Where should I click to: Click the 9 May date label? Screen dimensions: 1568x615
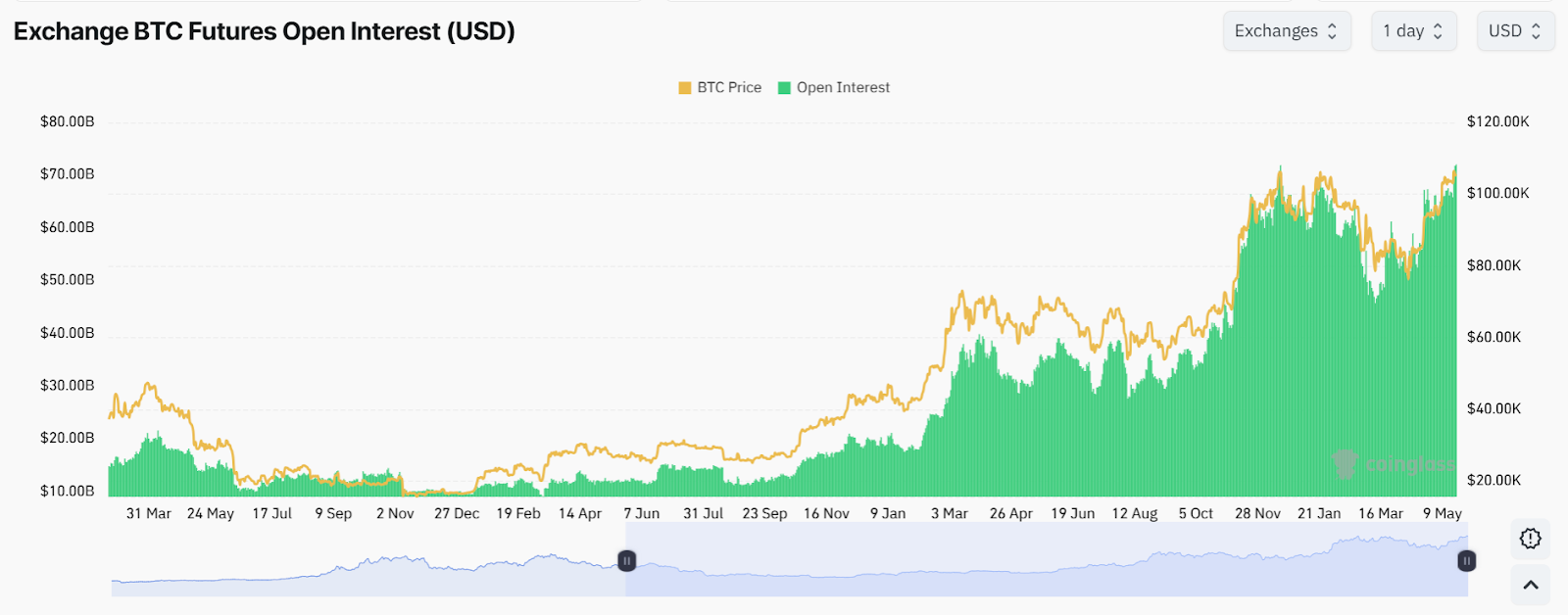pyautogui.click(x=1442, y=513)
